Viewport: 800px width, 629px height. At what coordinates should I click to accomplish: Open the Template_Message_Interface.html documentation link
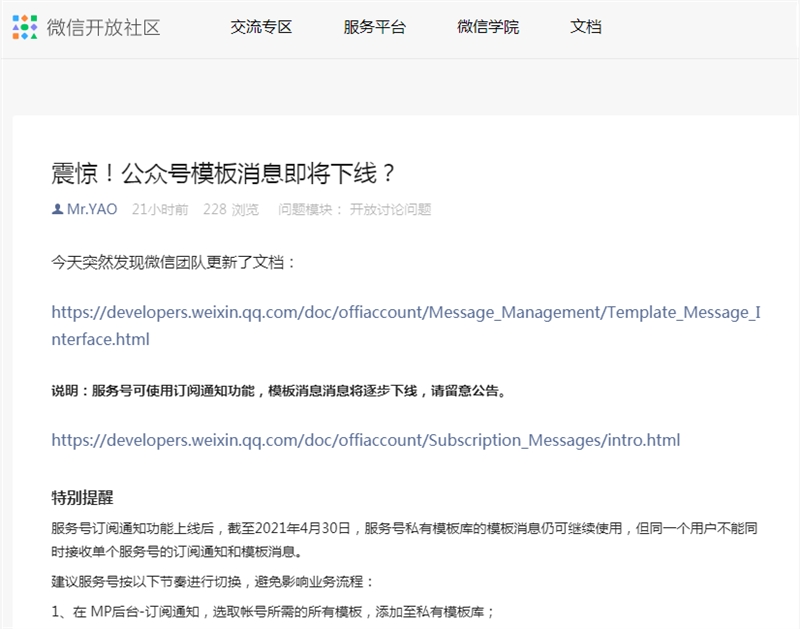[x=406, y=325]
